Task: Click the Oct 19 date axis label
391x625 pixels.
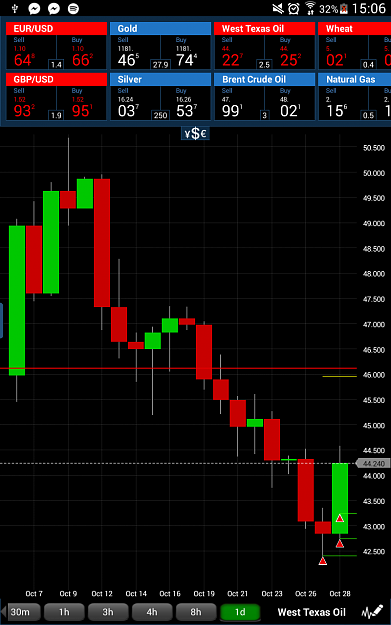Action: (204, 594)
